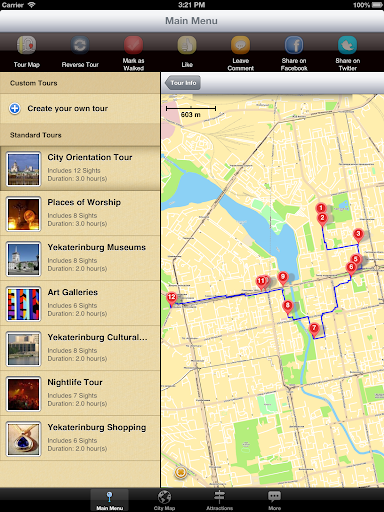This screenshot has height=512, width=384.
Task: Click the Art Galleries thumbnail image
Action: [x=24, y=304]
